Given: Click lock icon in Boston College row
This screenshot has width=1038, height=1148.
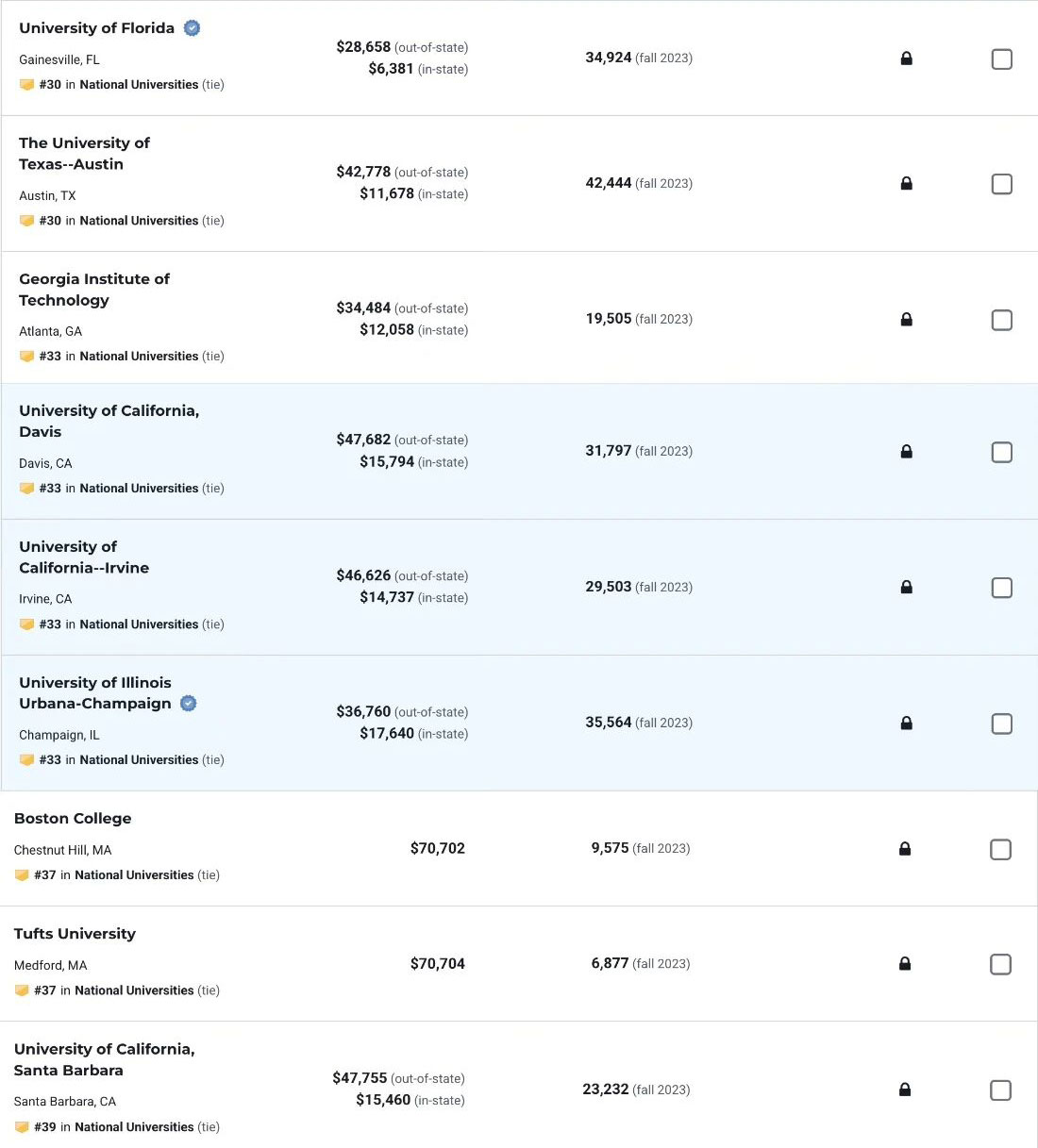Looking at the screenshot, I should [x=905, y=849].
